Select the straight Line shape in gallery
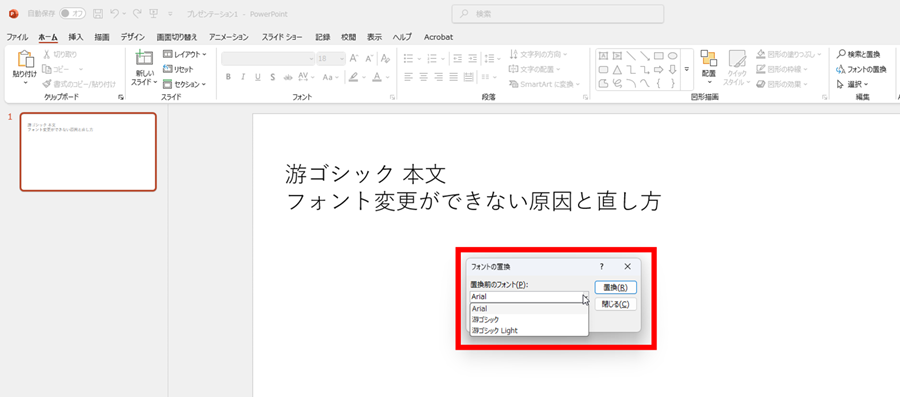This screenshot has height=397, width=900. coord(631,56)
